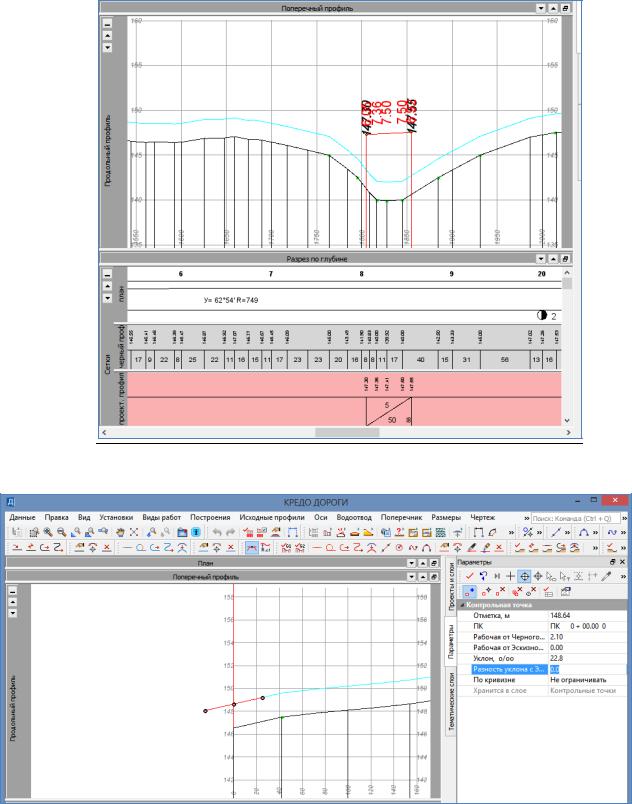Open the Поперечник menu
The height and width of the screenshot is (804, 632).
(x=401, y=517)
